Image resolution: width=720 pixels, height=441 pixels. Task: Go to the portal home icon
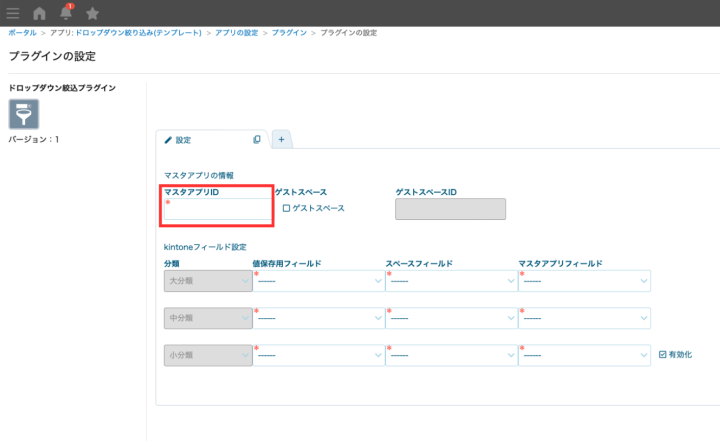click(40, 13)
